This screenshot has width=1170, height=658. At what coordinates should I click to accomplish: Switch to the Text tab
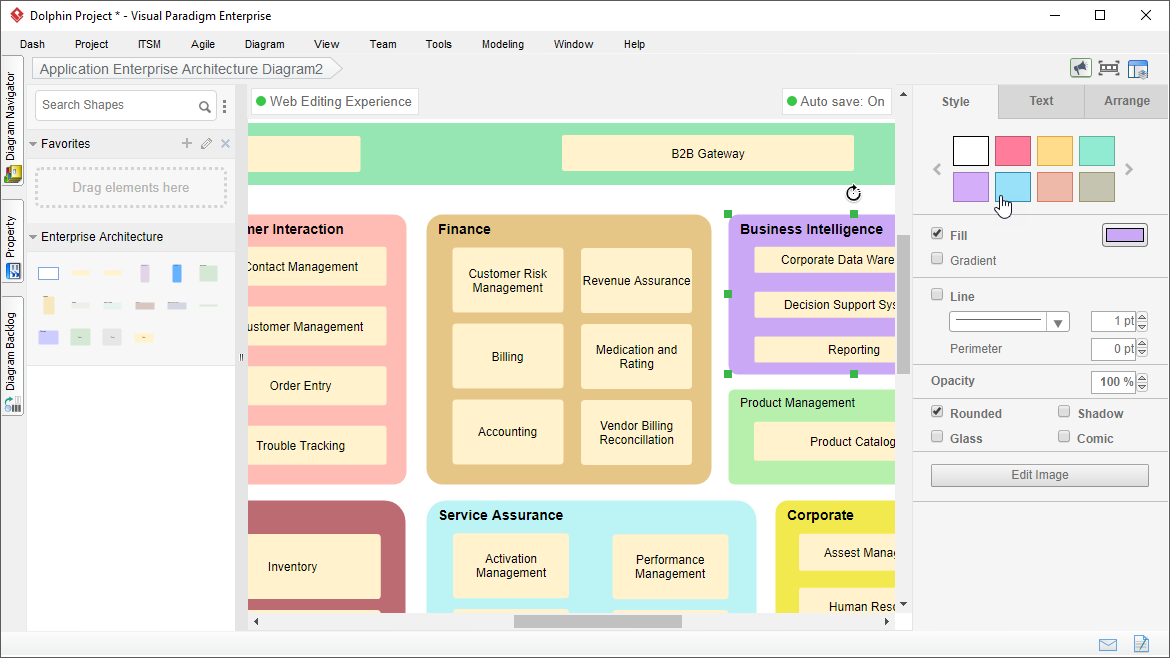[x=1041, y=101]
